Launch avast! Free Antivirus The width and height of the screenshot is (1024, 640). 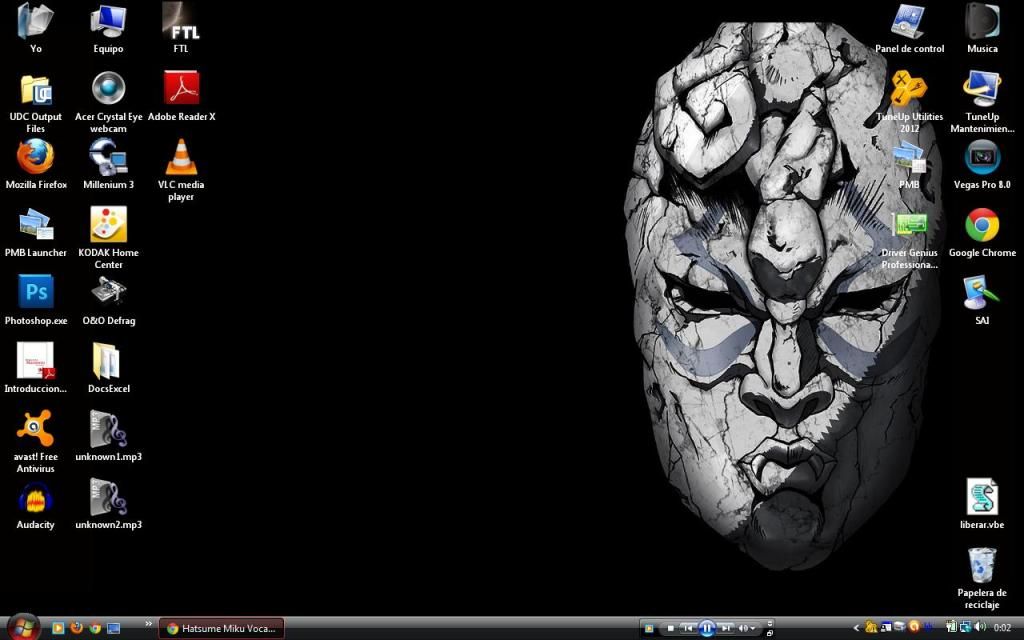point(36,442)
